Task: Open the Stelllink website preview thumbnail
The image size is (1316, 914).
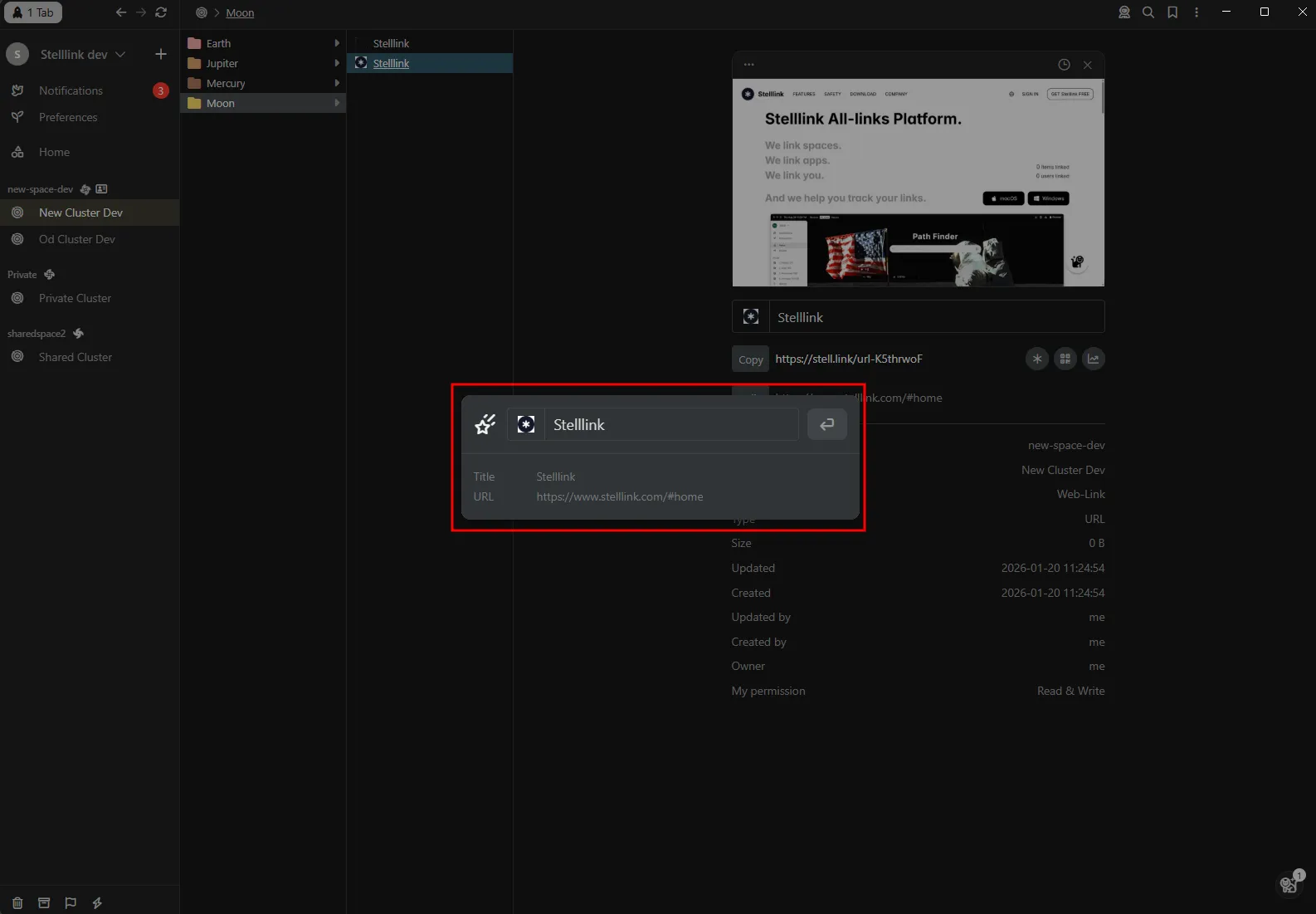Action: [x=918, y=183]
